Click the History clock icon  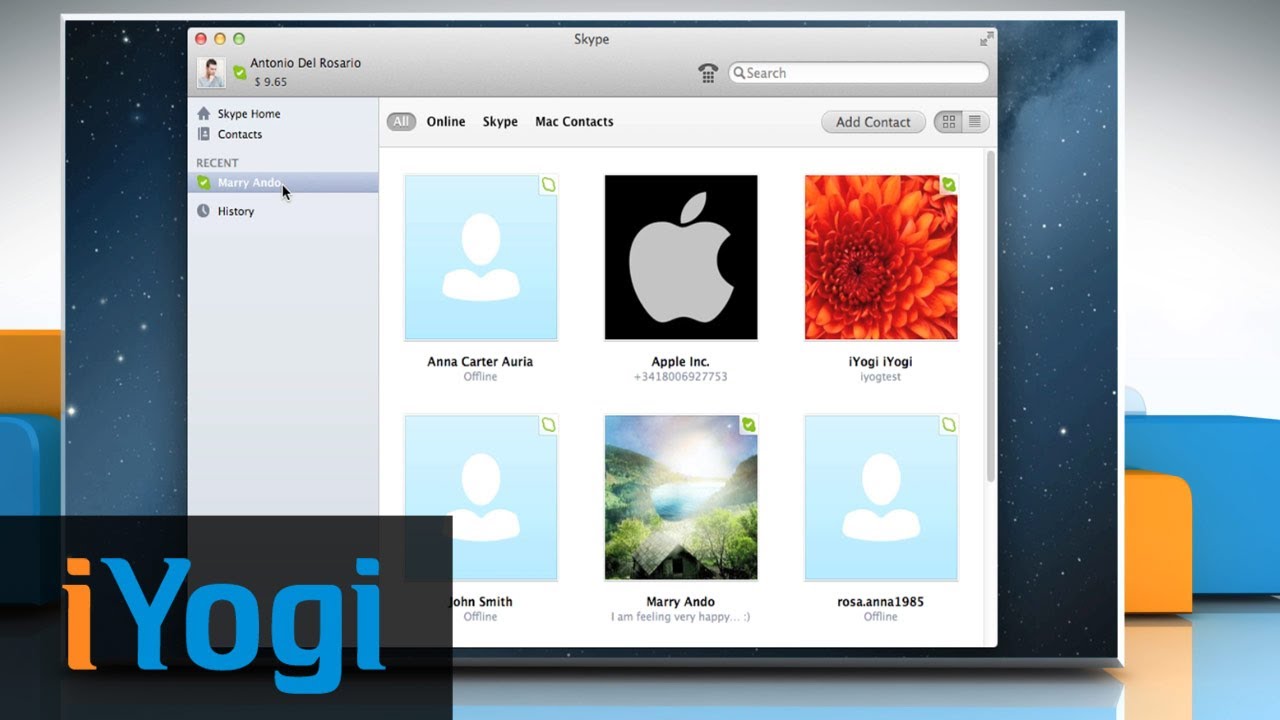(204, 211)
